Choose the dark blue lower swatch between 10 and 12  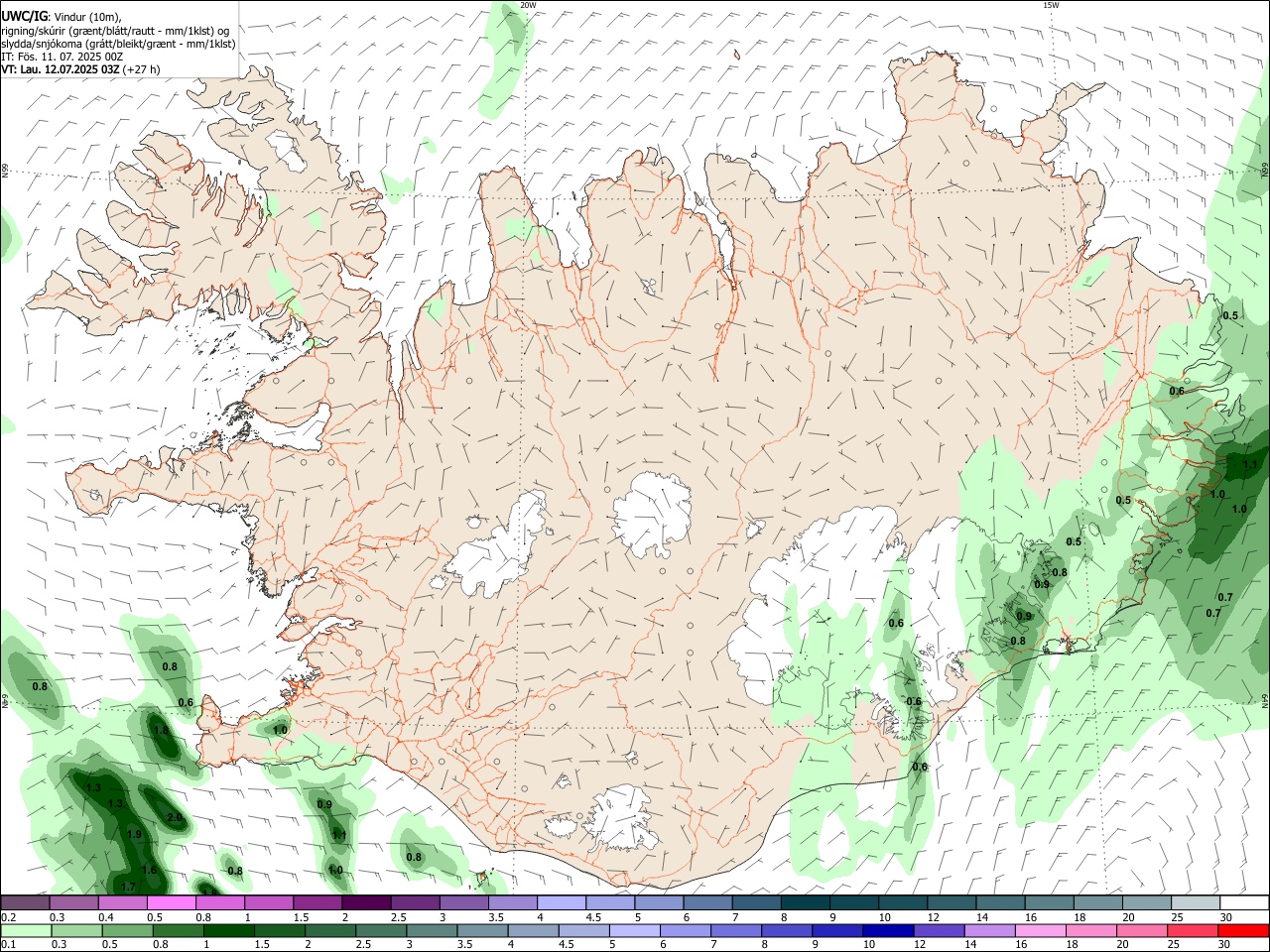pyautogui.click(x=888, y=931)
